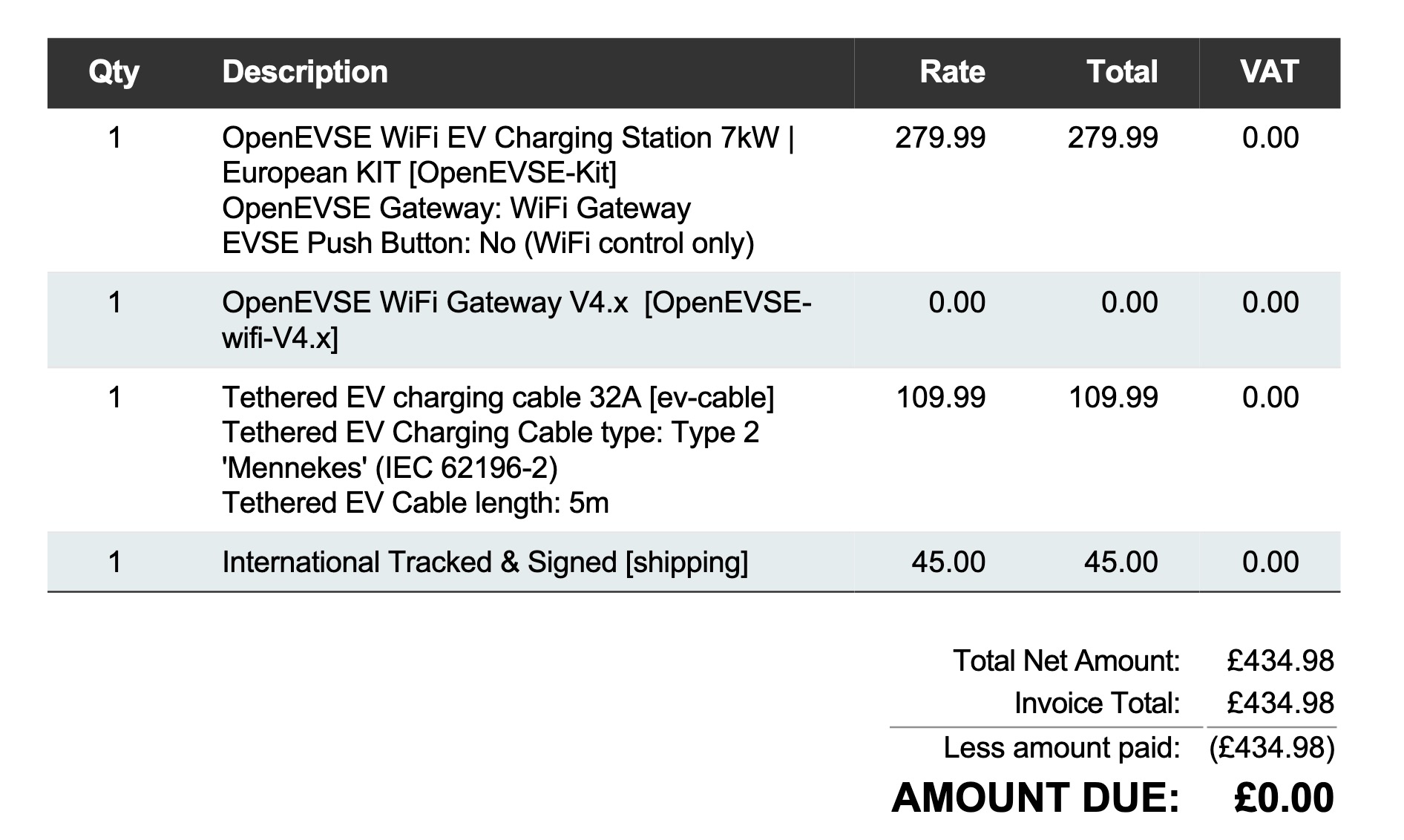Click the Total column header

(x=1122, y=72)
